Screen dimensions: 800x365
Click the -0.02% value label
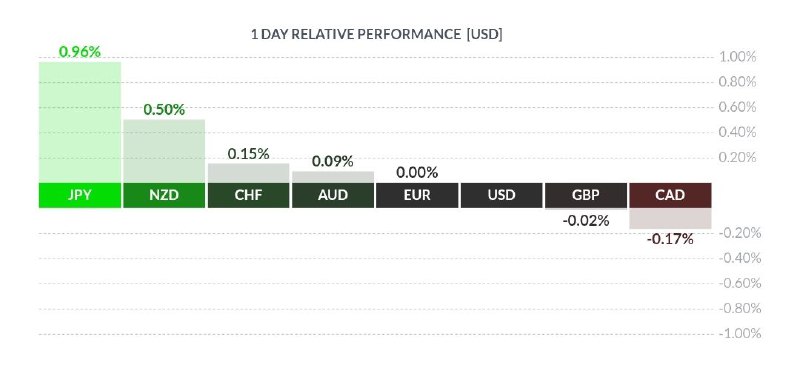(x=586, y=221)
